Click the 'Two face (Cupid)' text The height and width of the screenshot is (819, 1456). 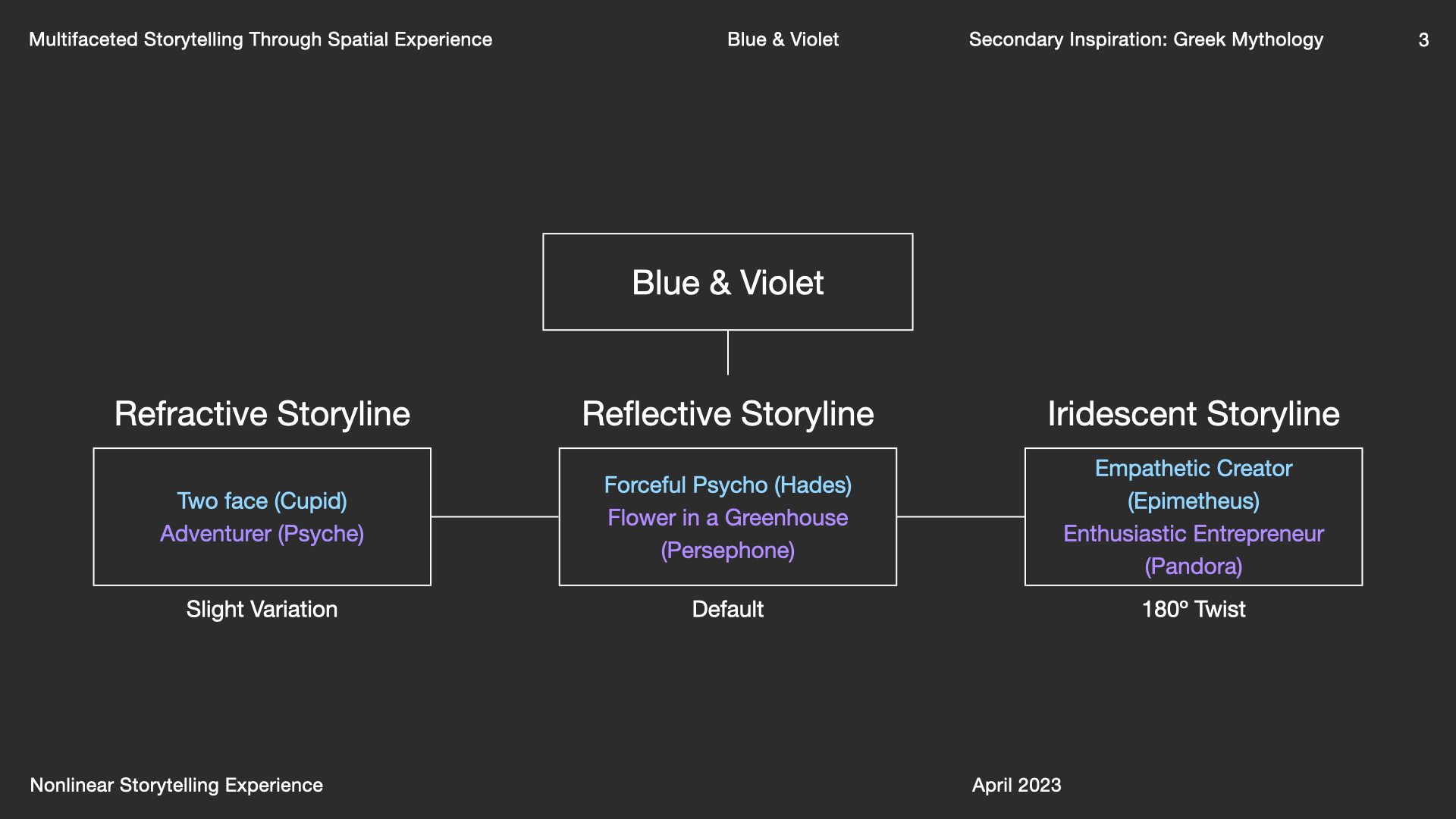coord(262,501)
